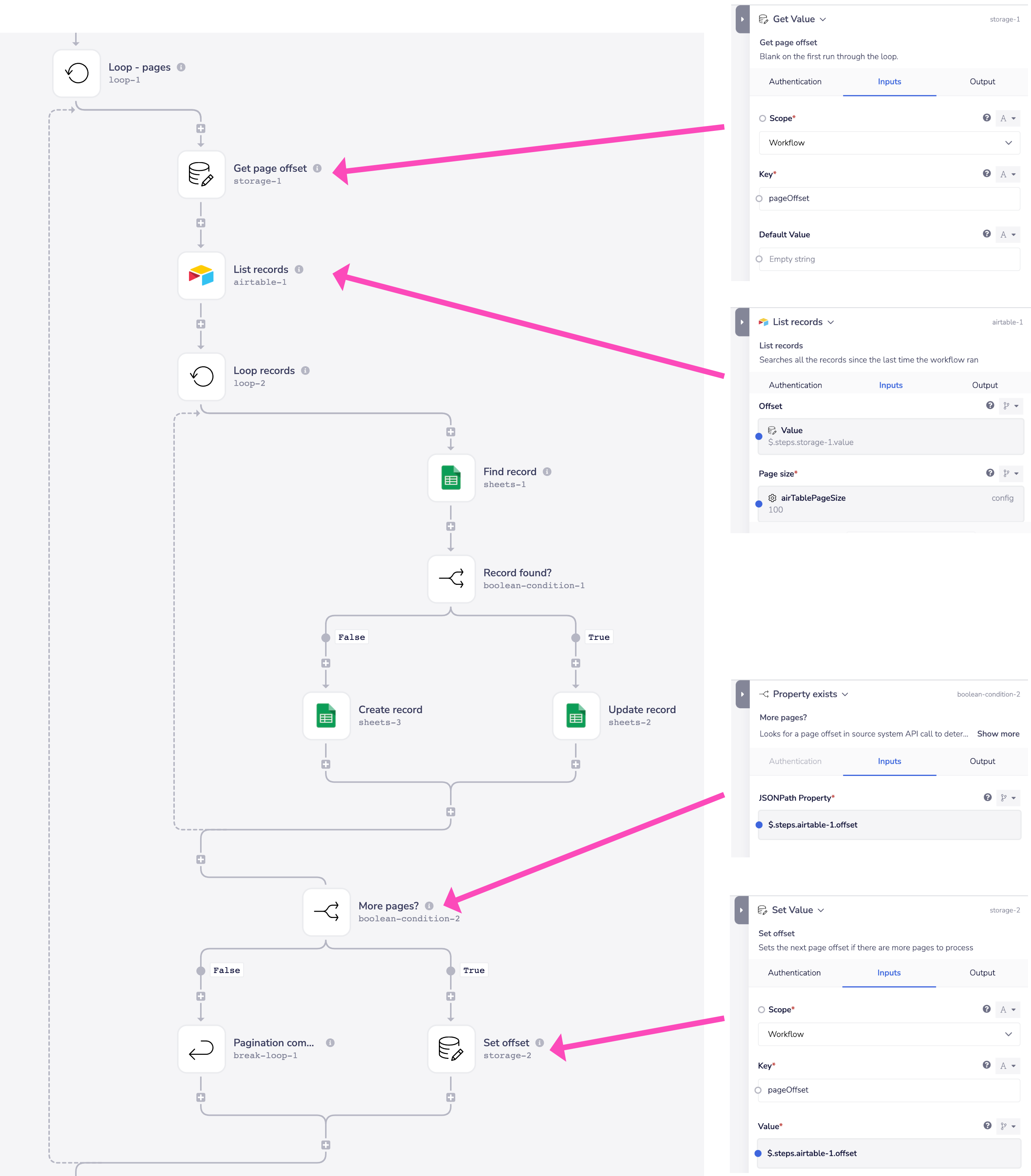Click the Pagination complete break-loop icon
Image resolution: width=1031 pixels, height=1176 pixels.
click(201, 1049)
